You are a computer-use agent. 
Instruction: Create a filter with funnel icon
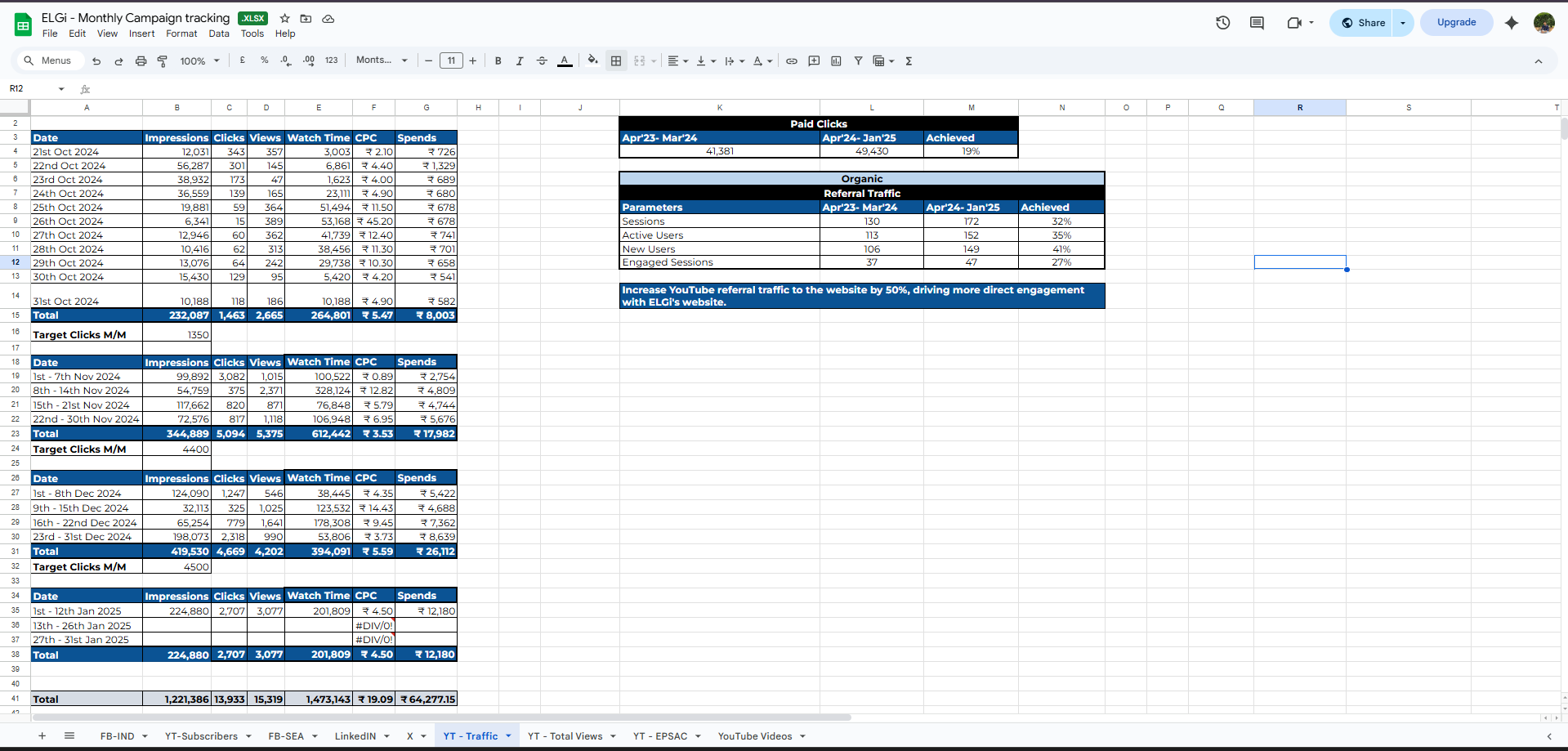coord(858,60)
